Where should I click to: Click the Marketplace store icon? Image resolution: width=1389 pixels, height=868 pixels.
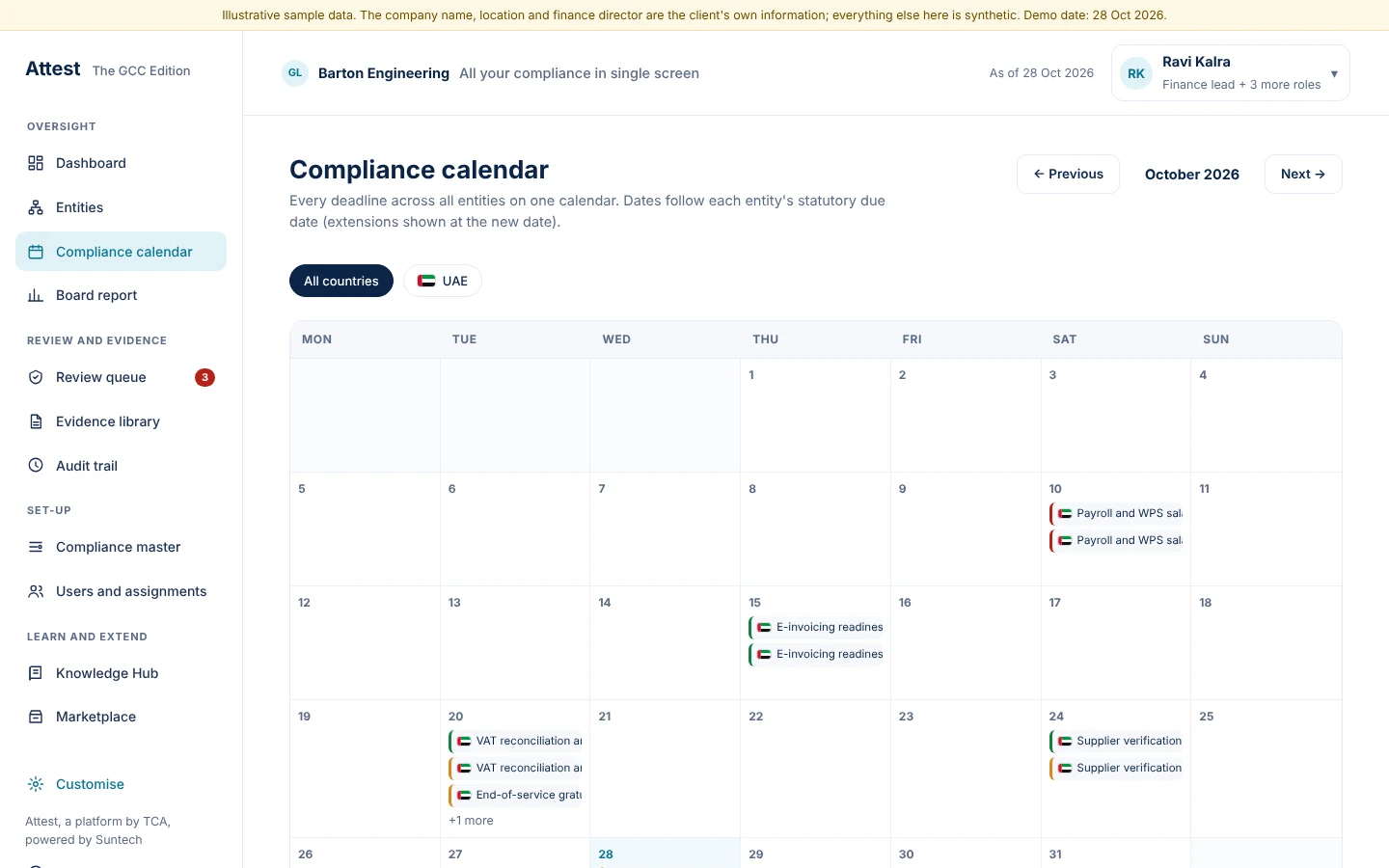36,717
